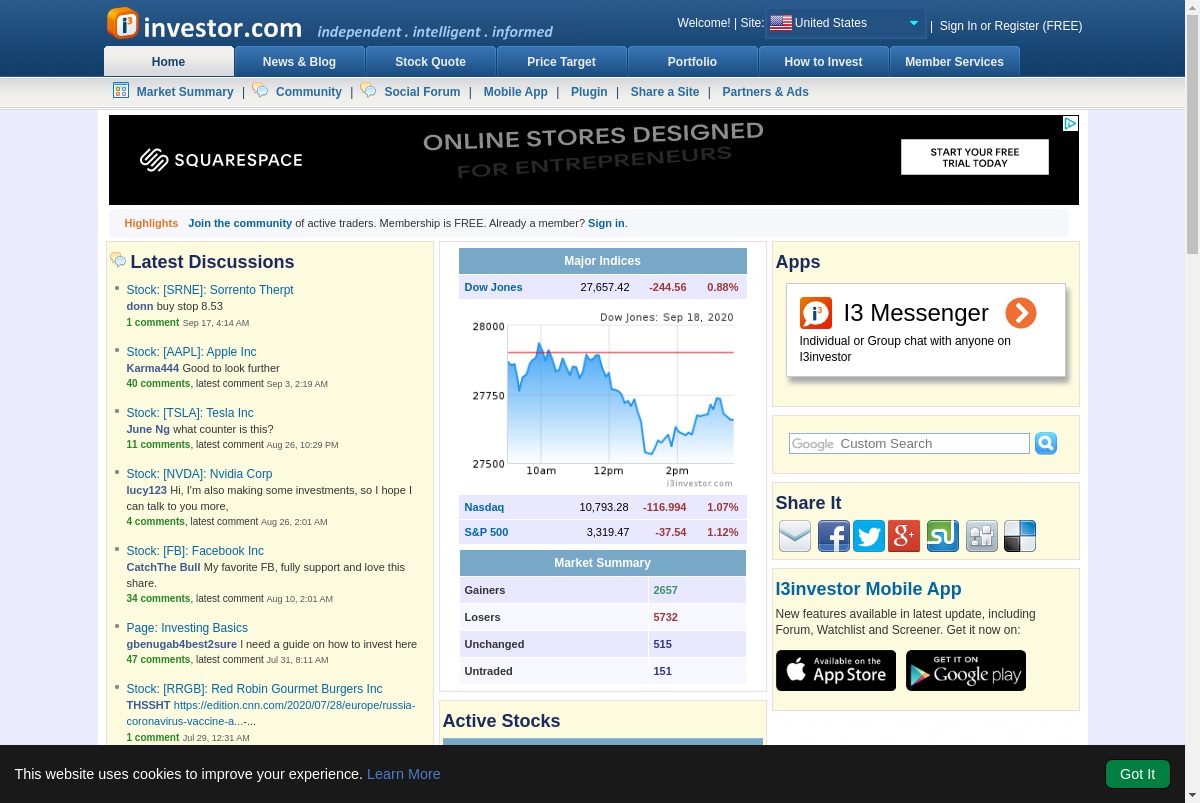Open the Portfolio tab

pyautogui.click(x=692, y=61)
